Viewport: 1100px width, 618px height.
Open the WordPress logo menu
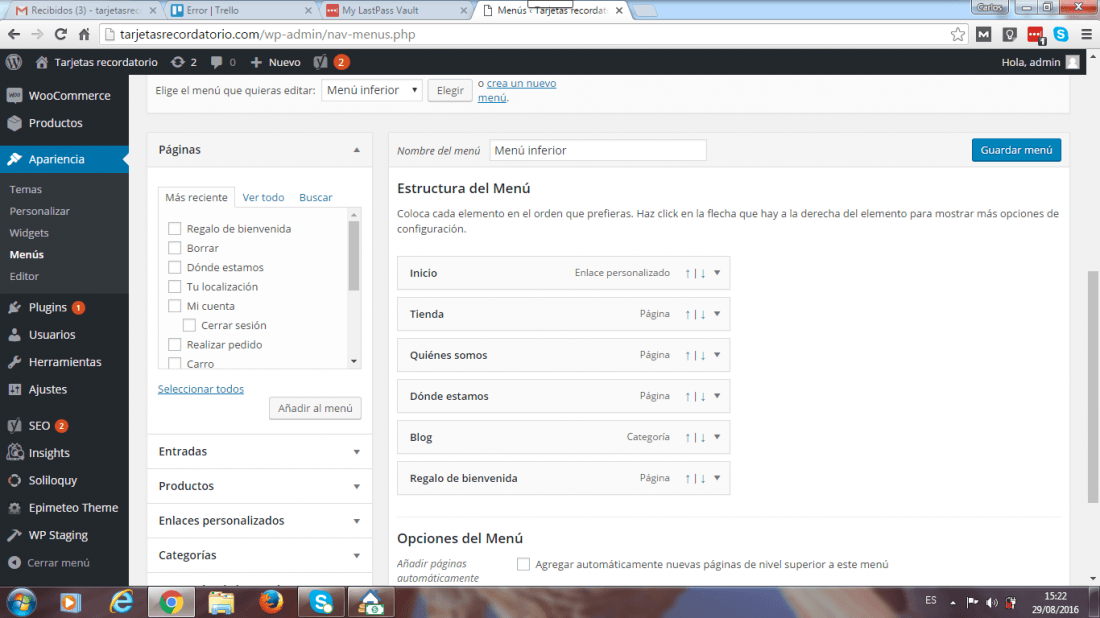(x=14, y=62)
